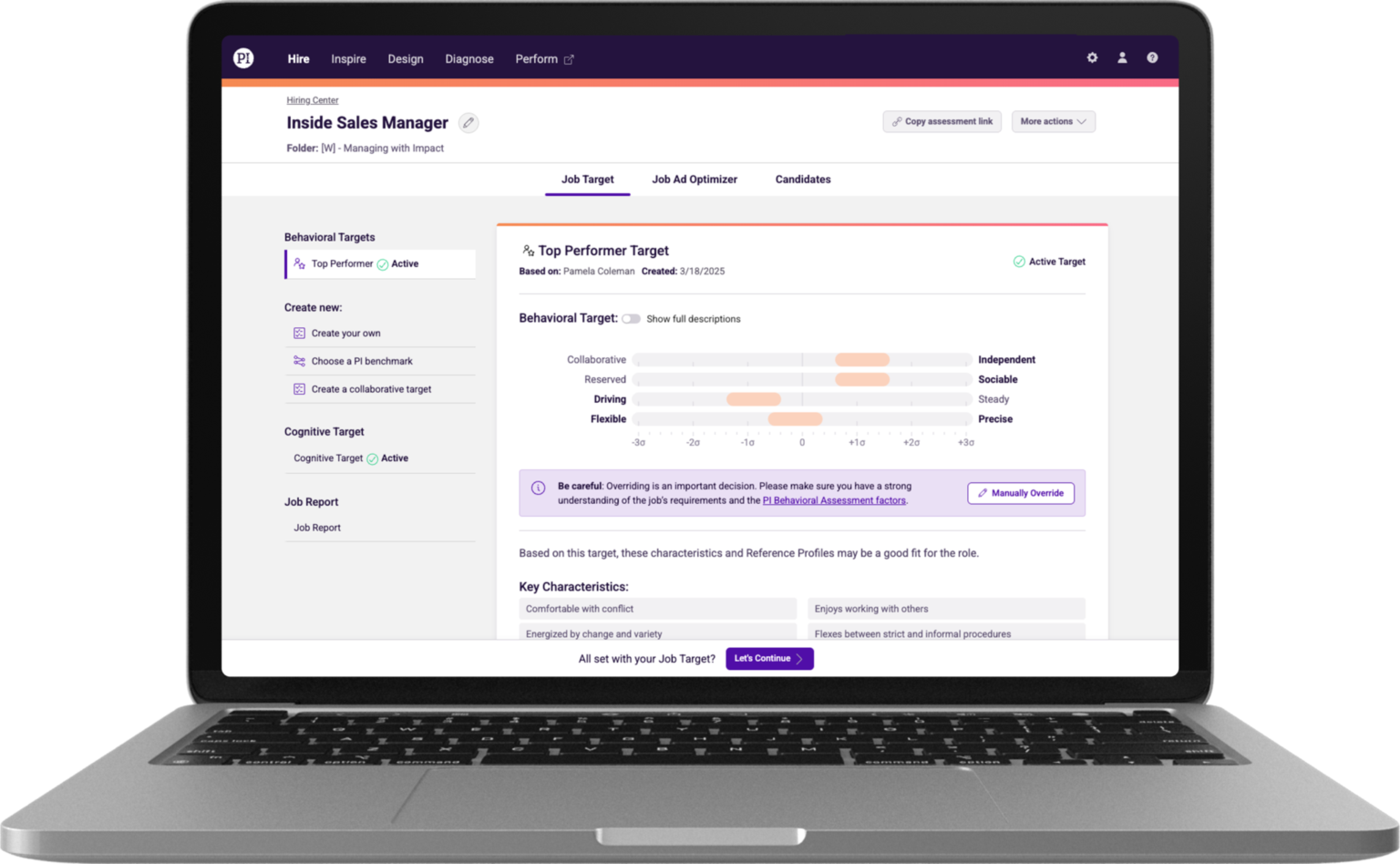Viewport: 1400px width, 864px height.
Task: Open the Inspire menu item
Action: point(348,58)
